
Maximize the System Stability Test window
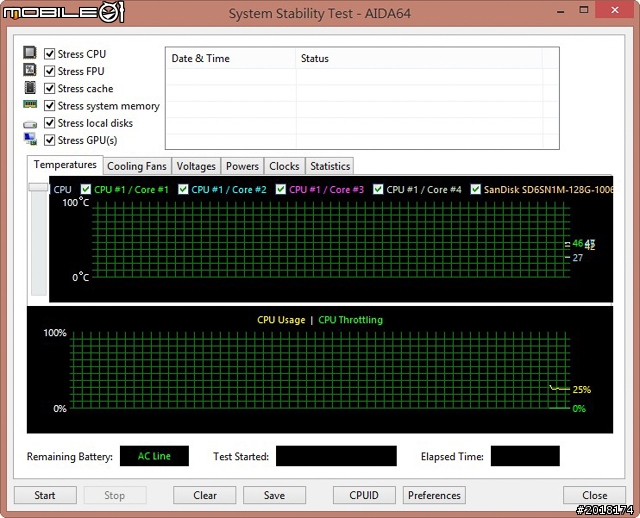[584, 11]
